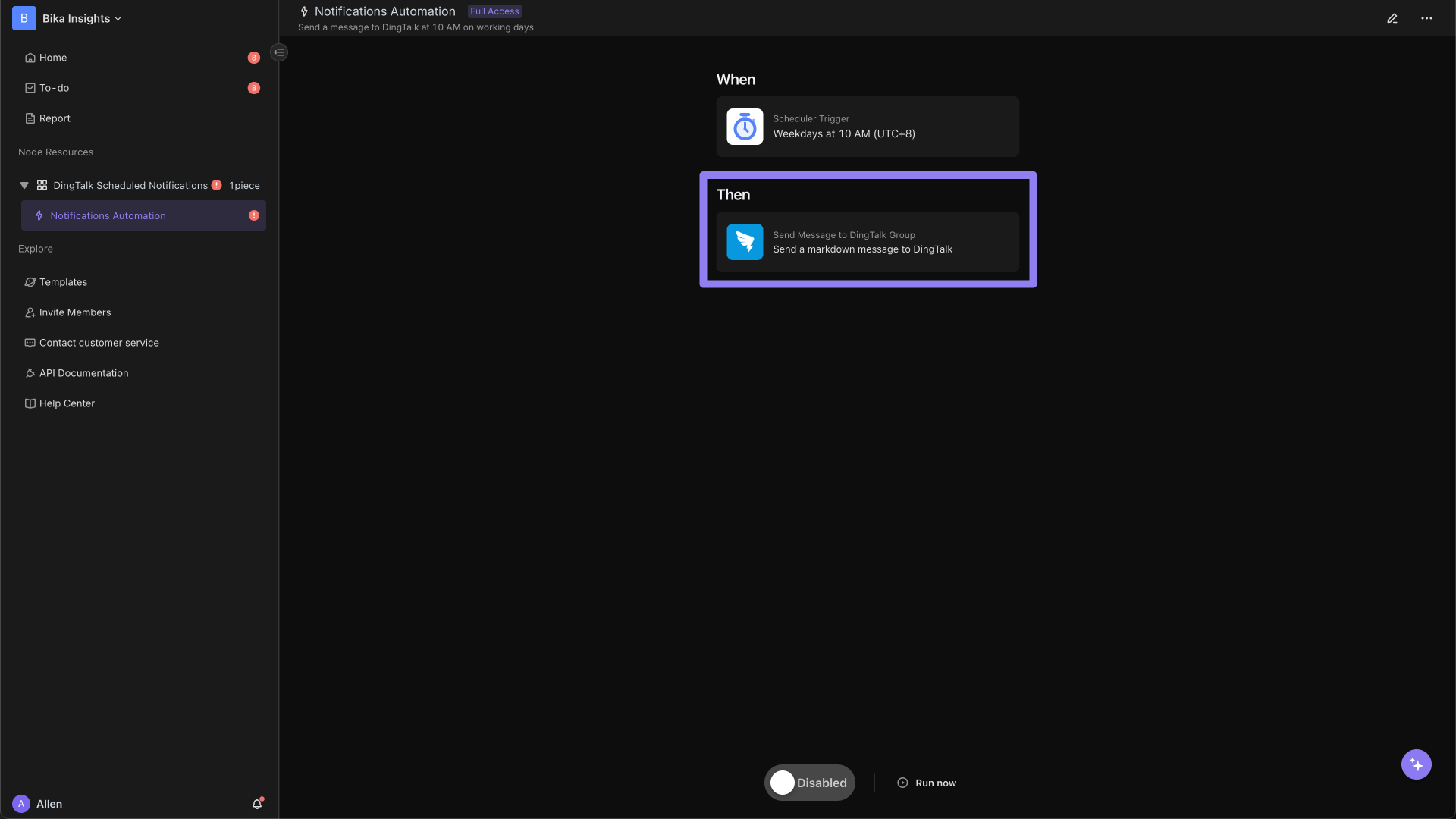Enable the notification bell icon
This screenshot has height=819, width=1456.
pos(257,804)
